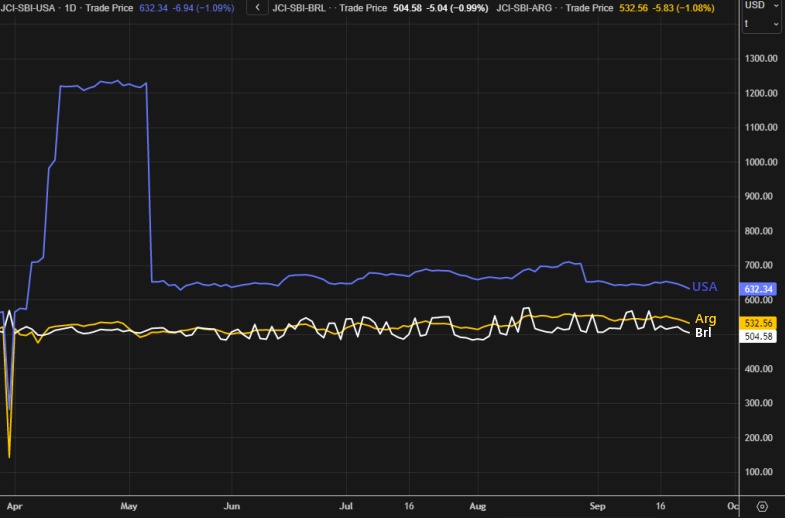Click the 1D interval label

point(72,7)
